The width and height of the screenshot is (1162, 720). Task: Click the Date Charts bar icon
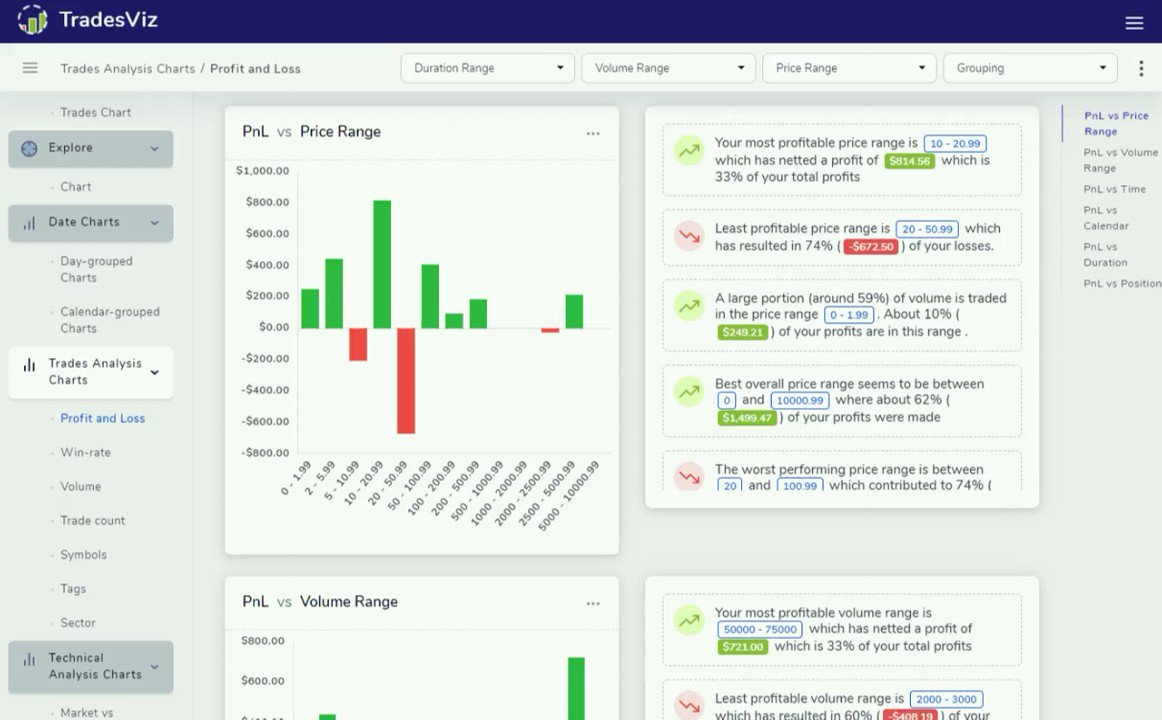point(29,222)
